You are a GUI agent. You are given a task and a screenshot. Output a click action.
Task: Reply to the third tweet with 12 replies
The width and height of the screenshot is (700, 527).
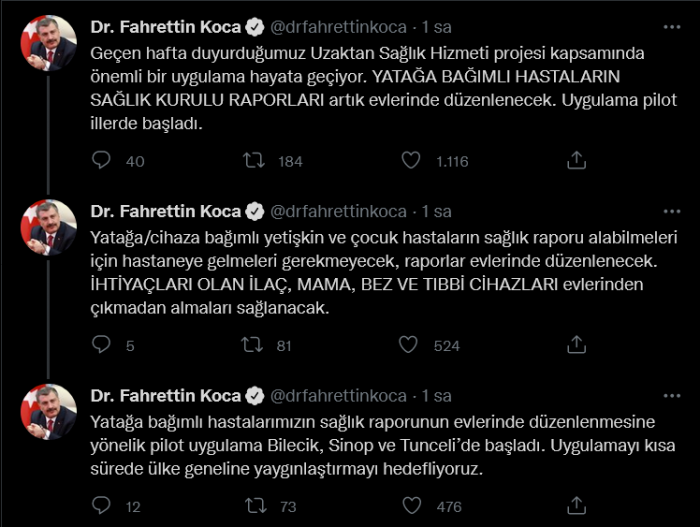tap(101, 505)
